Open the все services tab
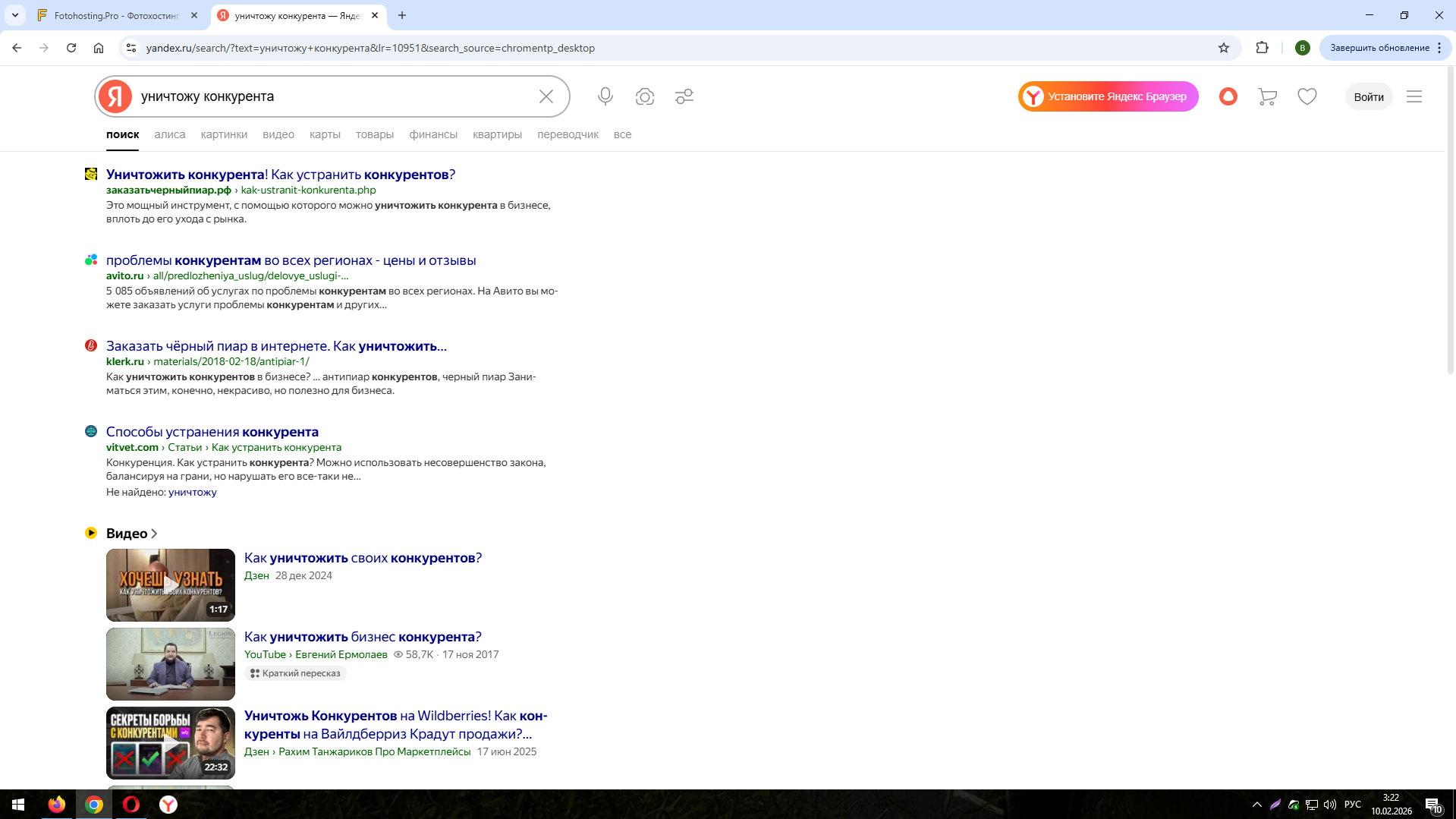1456x819 pixels. pyautogui.click(x=623, y=134)
